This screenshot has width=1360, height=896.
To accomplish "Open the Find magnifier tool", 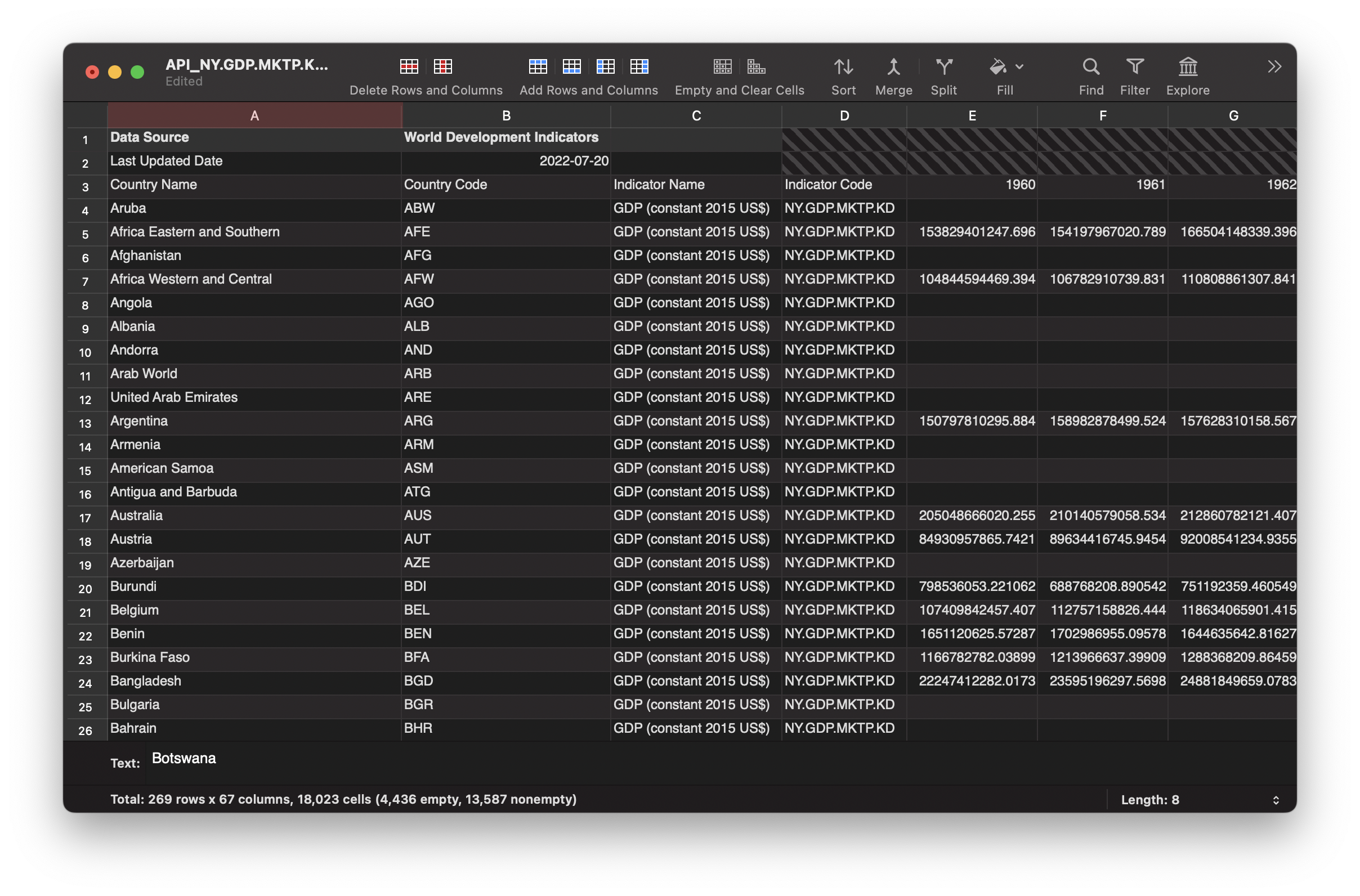I will pos(1090,67).
